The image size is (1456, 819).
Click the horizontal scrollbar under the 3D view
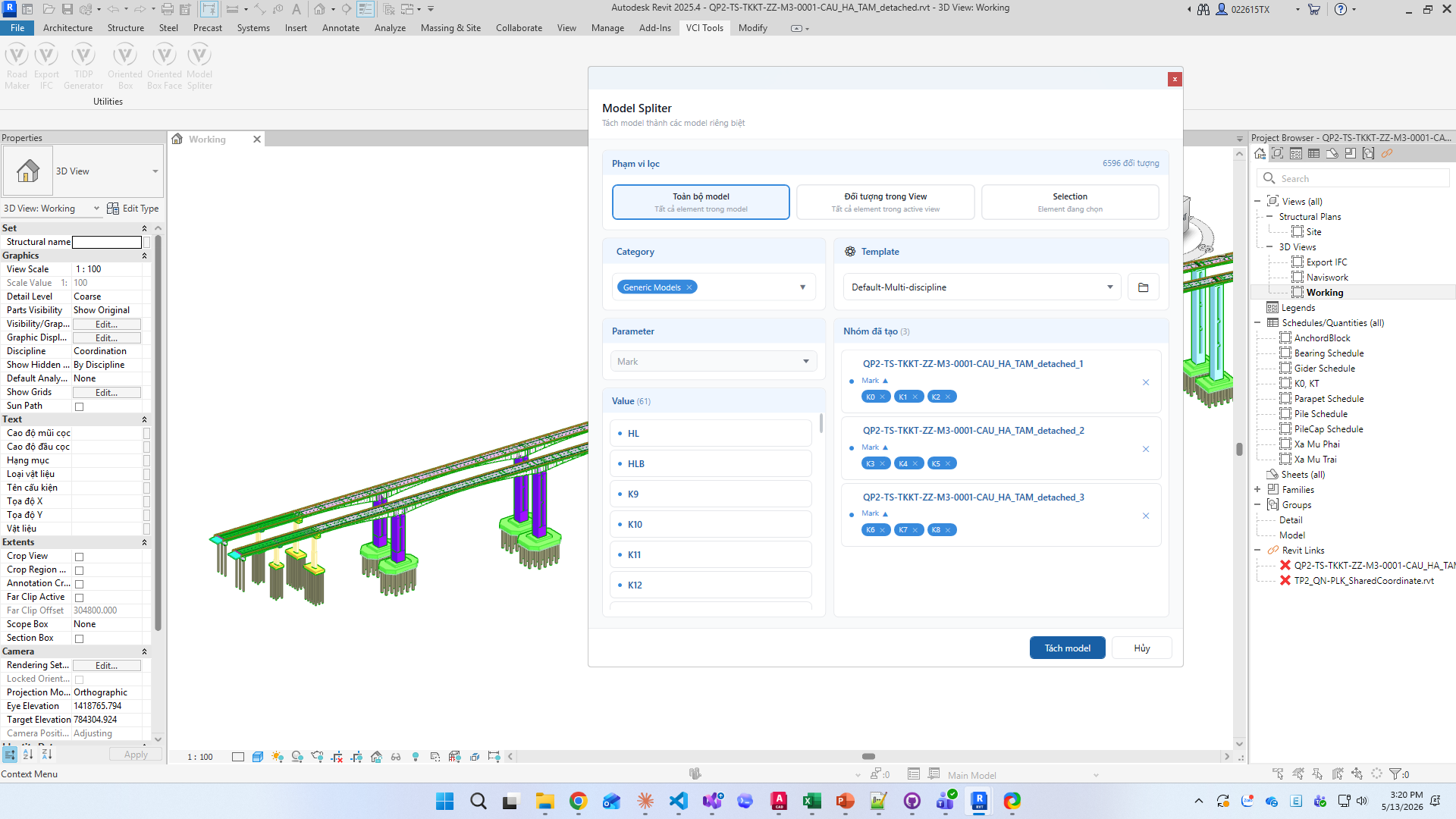pos(869,757)
